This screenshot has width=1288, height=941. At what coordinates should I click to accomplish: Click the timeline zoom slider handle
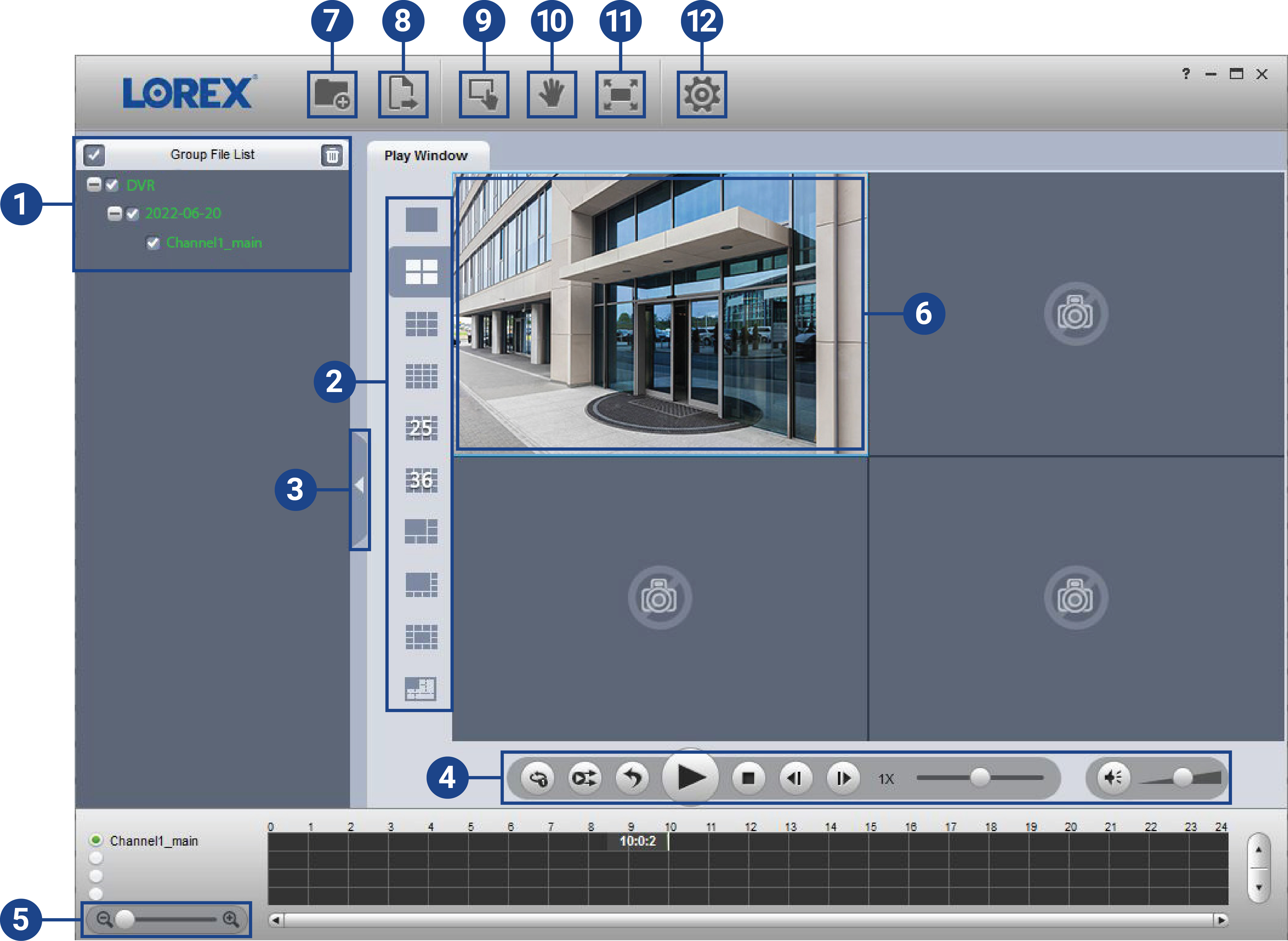point(125,919)
